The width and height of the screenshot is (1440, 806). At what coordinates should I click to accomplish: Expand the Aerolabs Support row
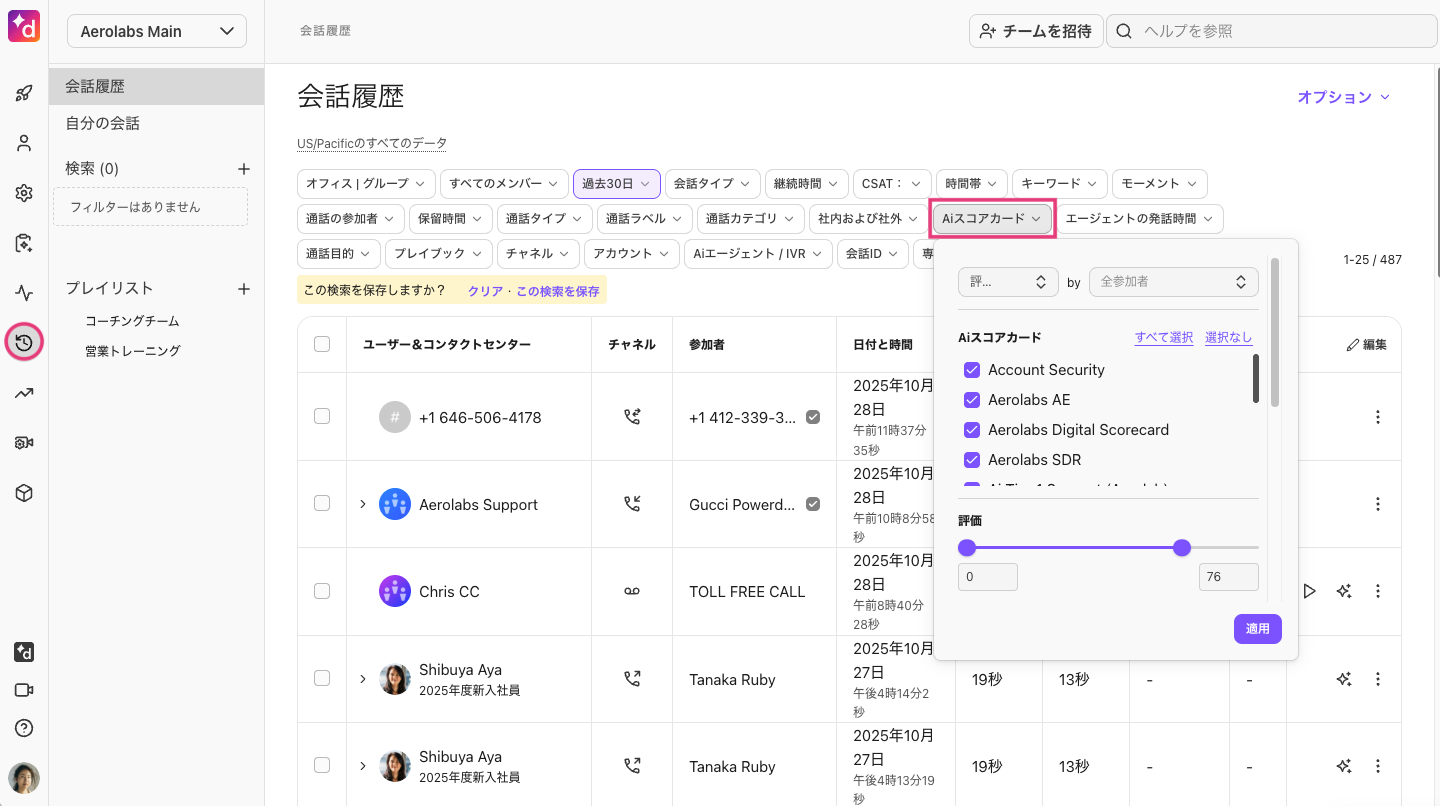tap(363, 504)
